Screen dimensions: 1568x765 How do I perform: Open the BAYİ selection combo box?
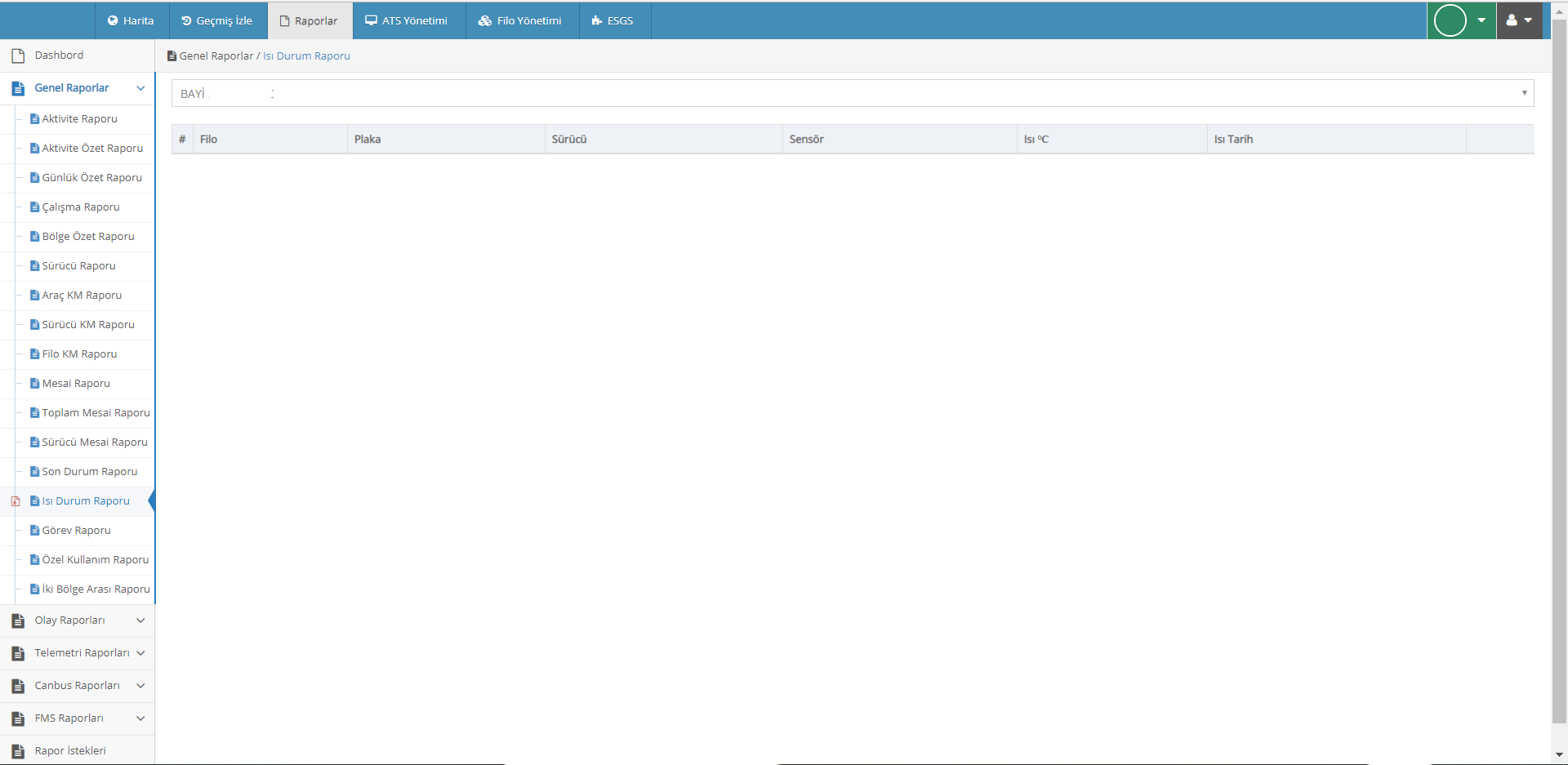click(853, 93)
